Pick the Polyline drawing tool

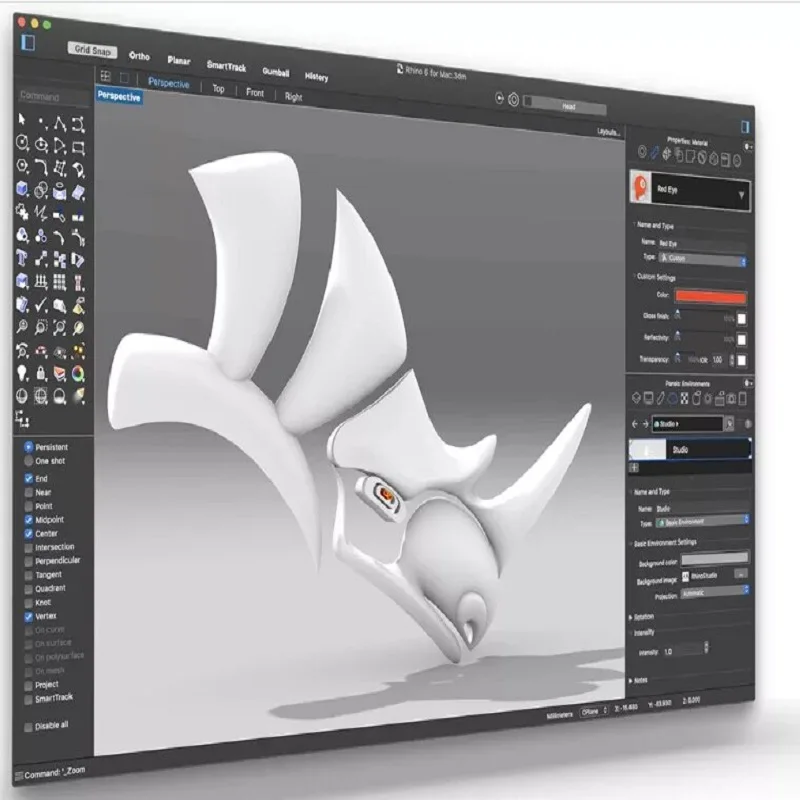pos(60,123)
